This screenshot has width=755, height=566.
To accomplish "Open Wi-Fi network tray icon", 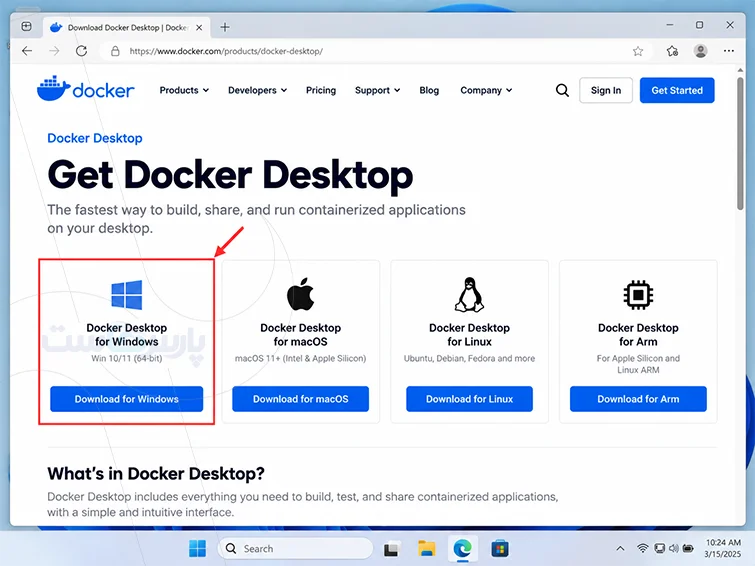I will pyautogui.click(x=642, y=548).
